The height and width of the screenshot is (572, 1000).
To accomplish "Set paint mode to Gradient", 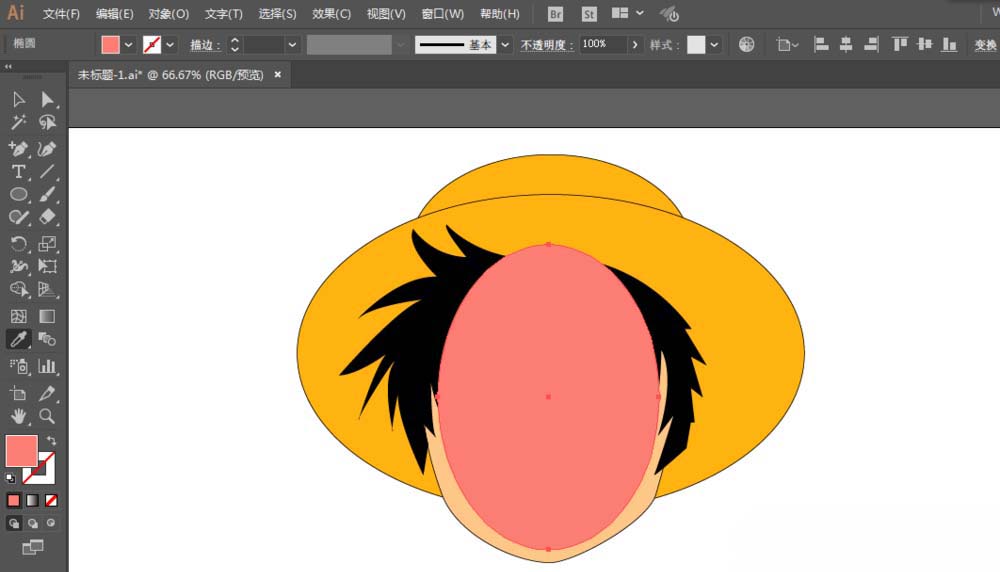I will tap(33, 500).
